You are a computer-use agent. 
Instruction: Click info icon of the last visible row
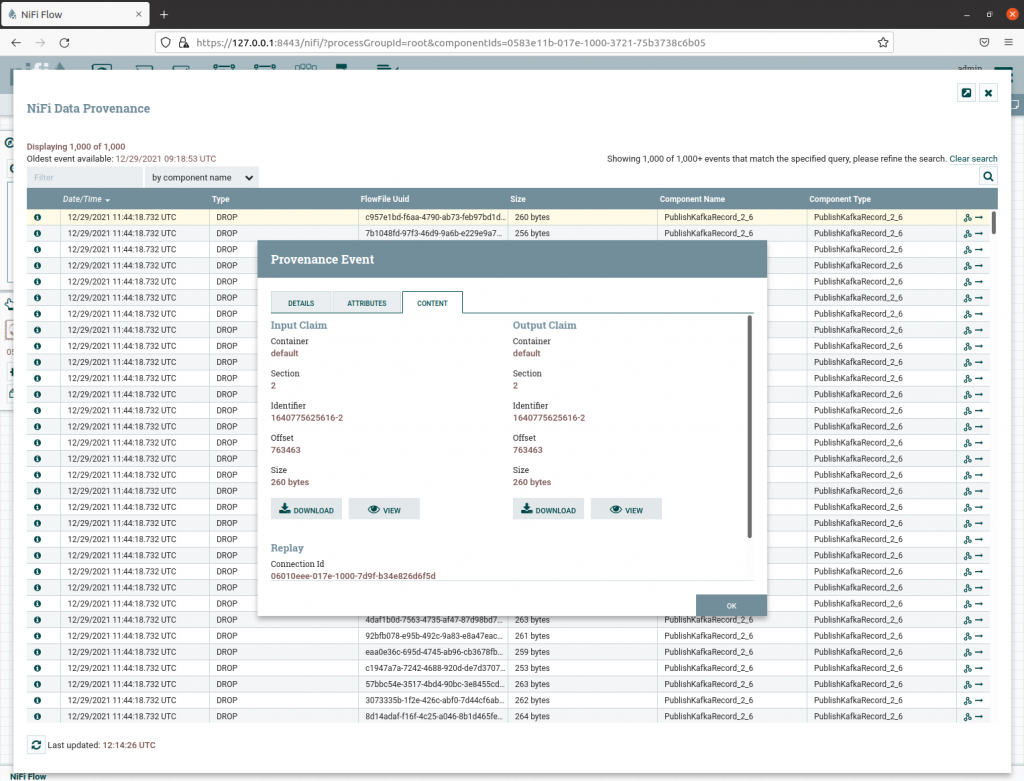(38, 716)
